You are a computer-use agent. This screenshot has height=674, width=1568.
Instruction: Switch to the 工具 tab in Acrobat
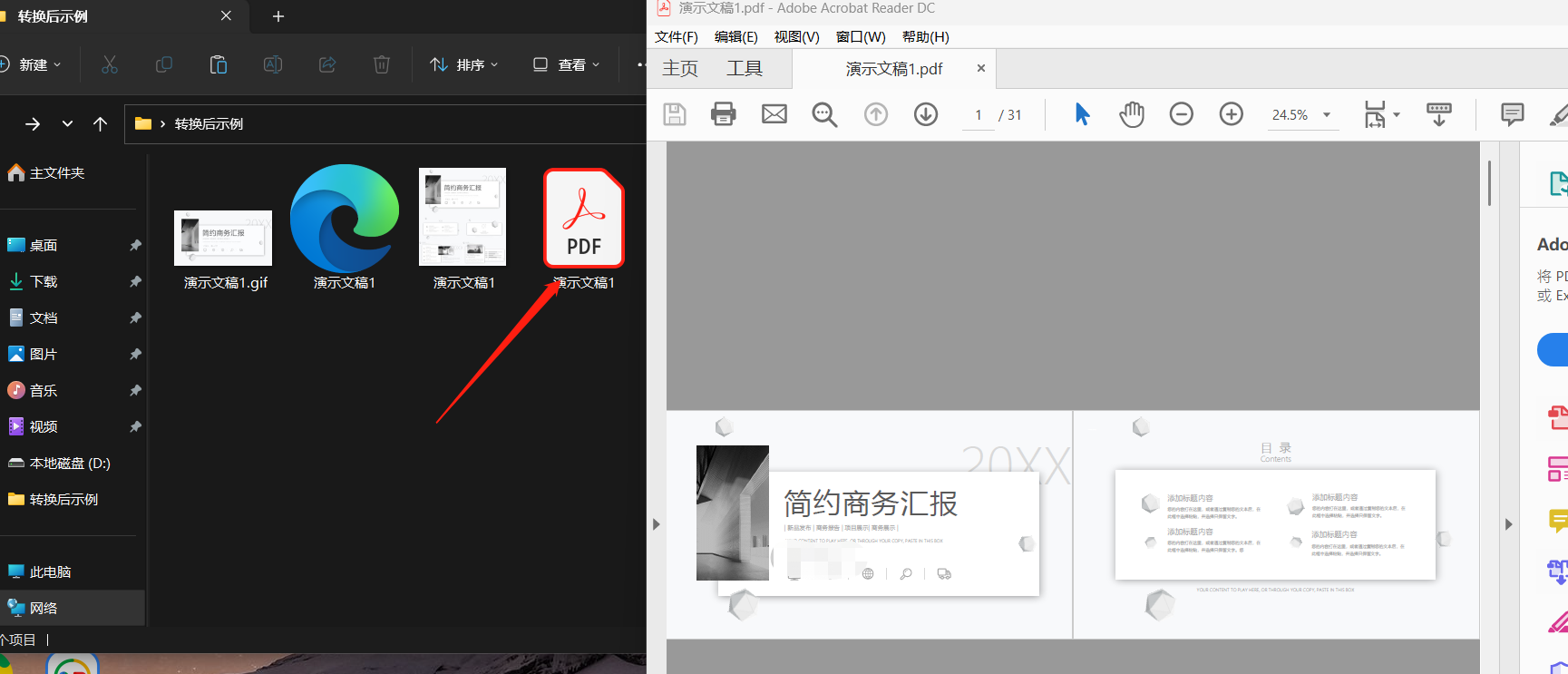[745, 69]
